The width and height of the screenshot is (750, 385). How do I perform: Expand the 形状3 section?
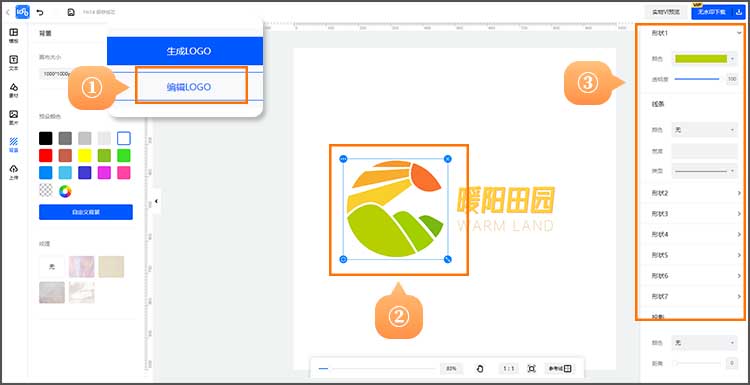(696, 213)
